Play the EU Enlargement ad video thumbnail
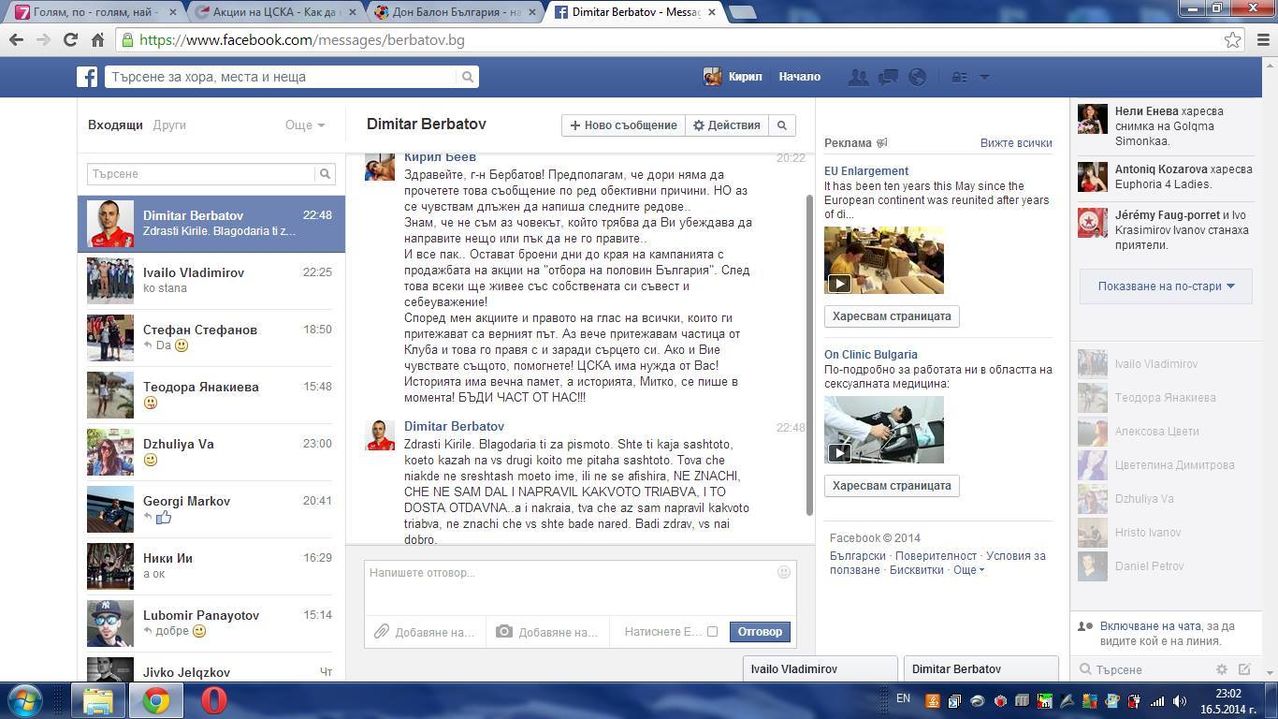Screen dimensions: 1278x719 (x=883, y=260)
